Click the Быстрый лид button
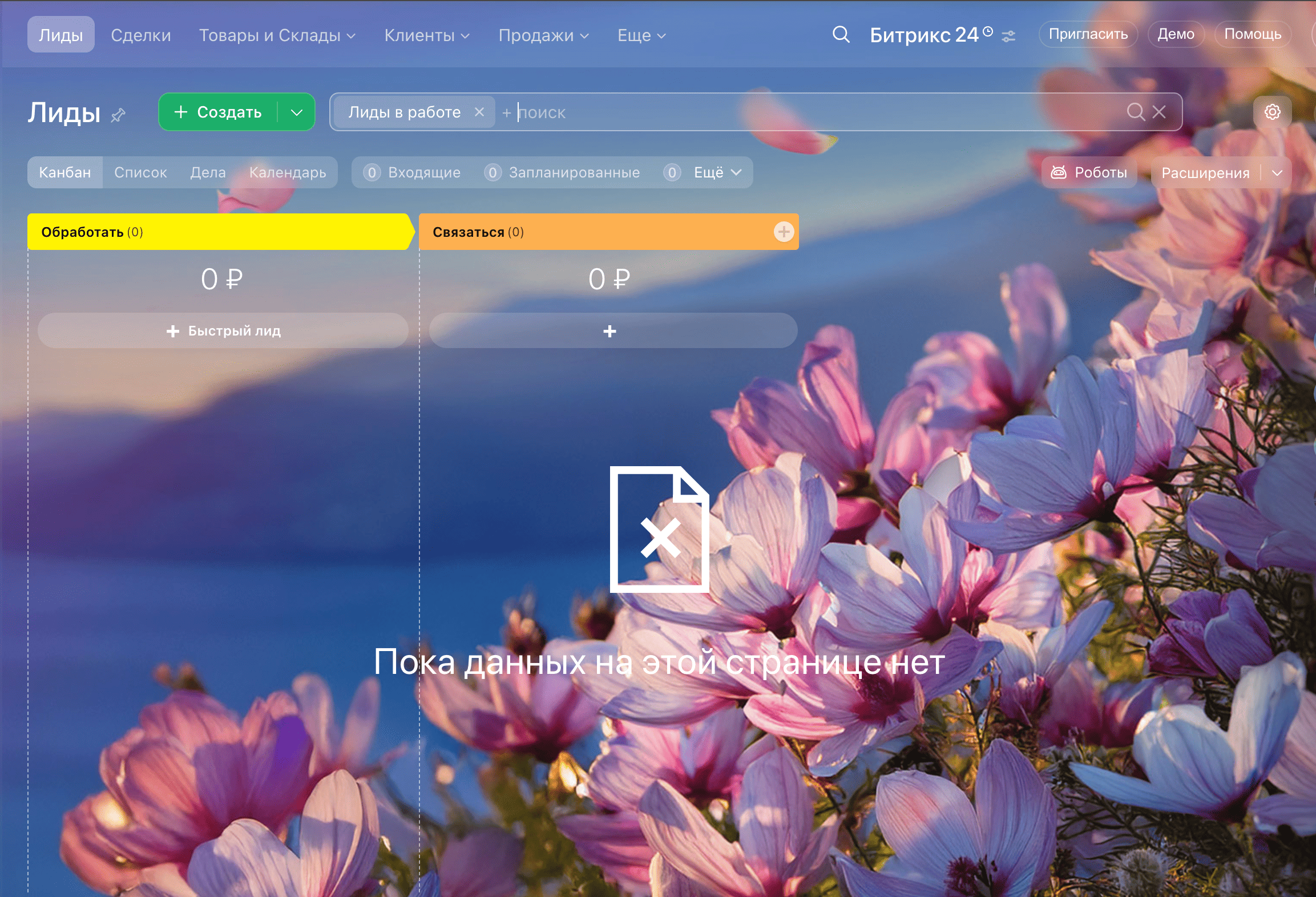 tap(223, 331)
